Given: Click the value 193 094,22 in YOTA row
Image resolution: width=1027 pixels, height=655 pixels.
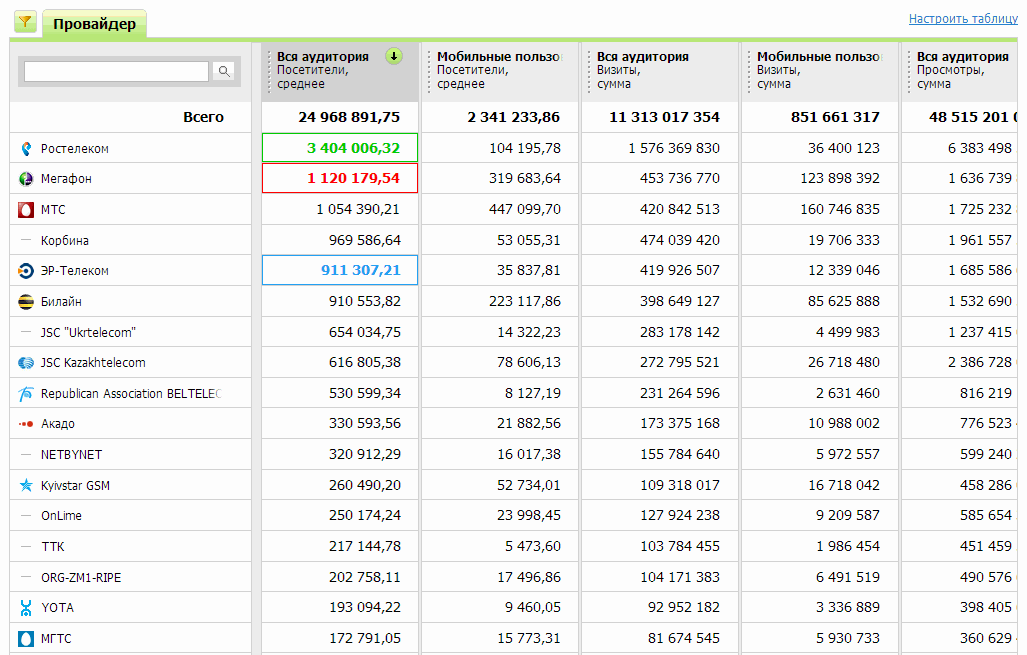Looking at the screenshot, I should pos(365,607).
